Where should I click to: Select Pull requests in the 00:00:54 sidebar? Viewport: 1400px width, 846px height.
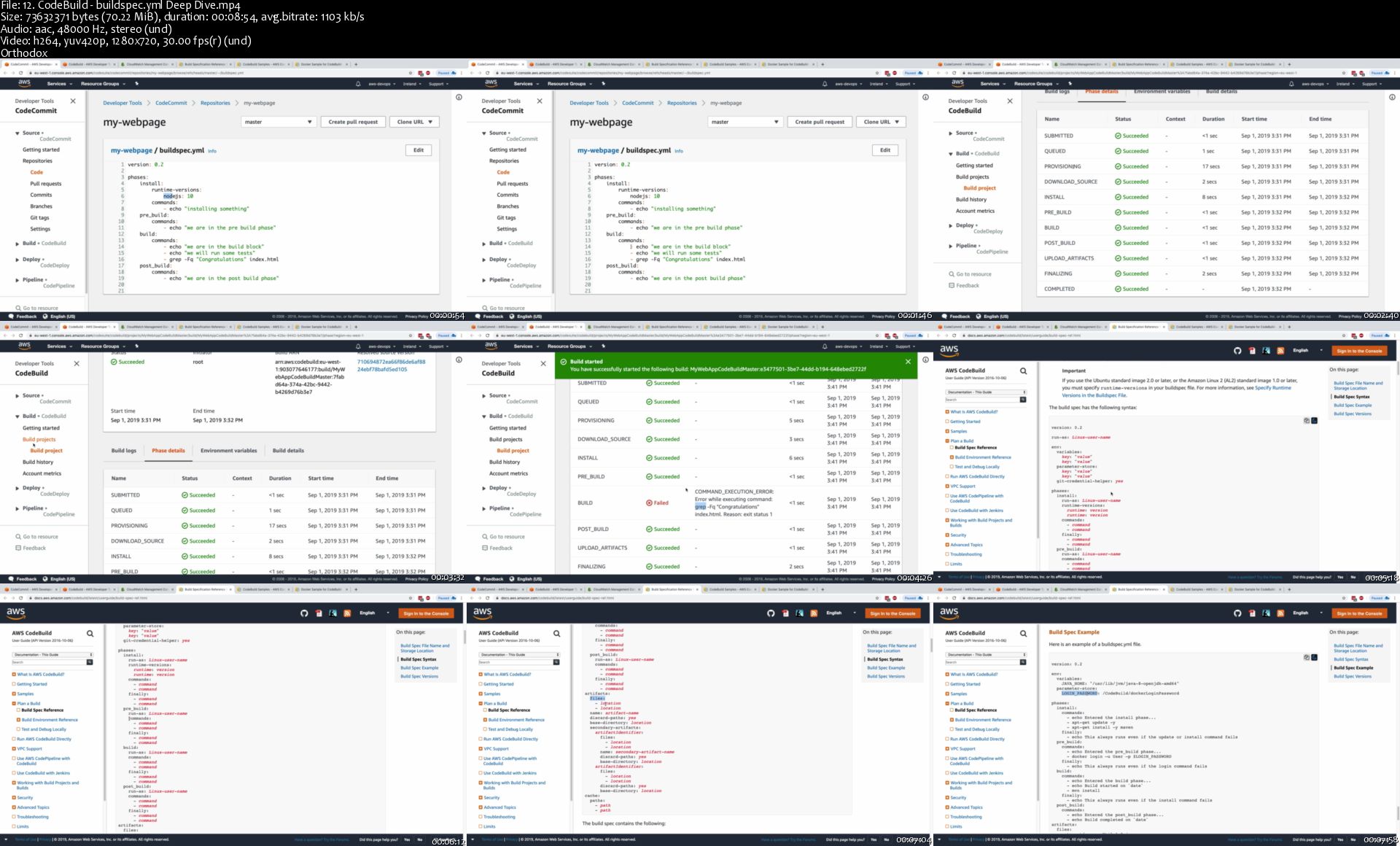(x=46, y=184)
